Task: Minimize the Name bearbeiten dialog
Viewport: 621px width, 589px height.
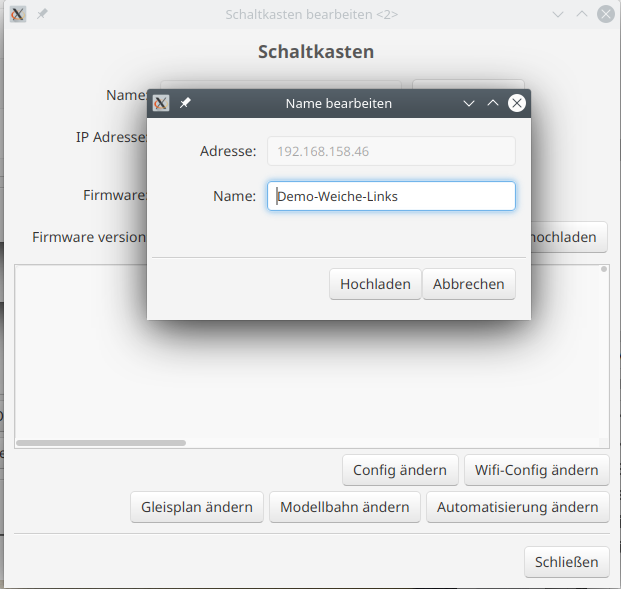Action: (468, 103)
